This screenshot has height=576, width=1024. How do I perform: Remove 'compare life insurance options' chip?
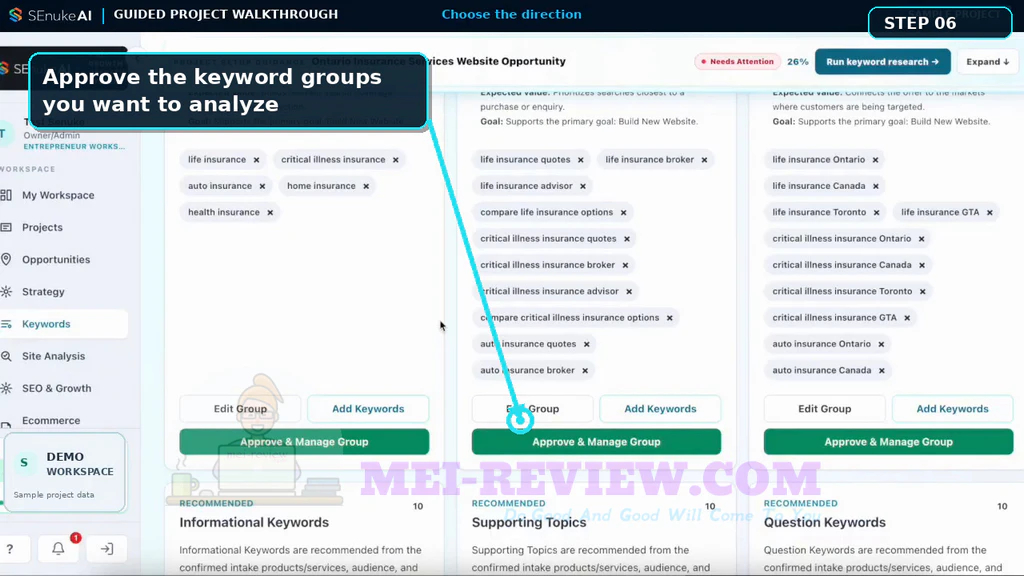pos(624,212)
